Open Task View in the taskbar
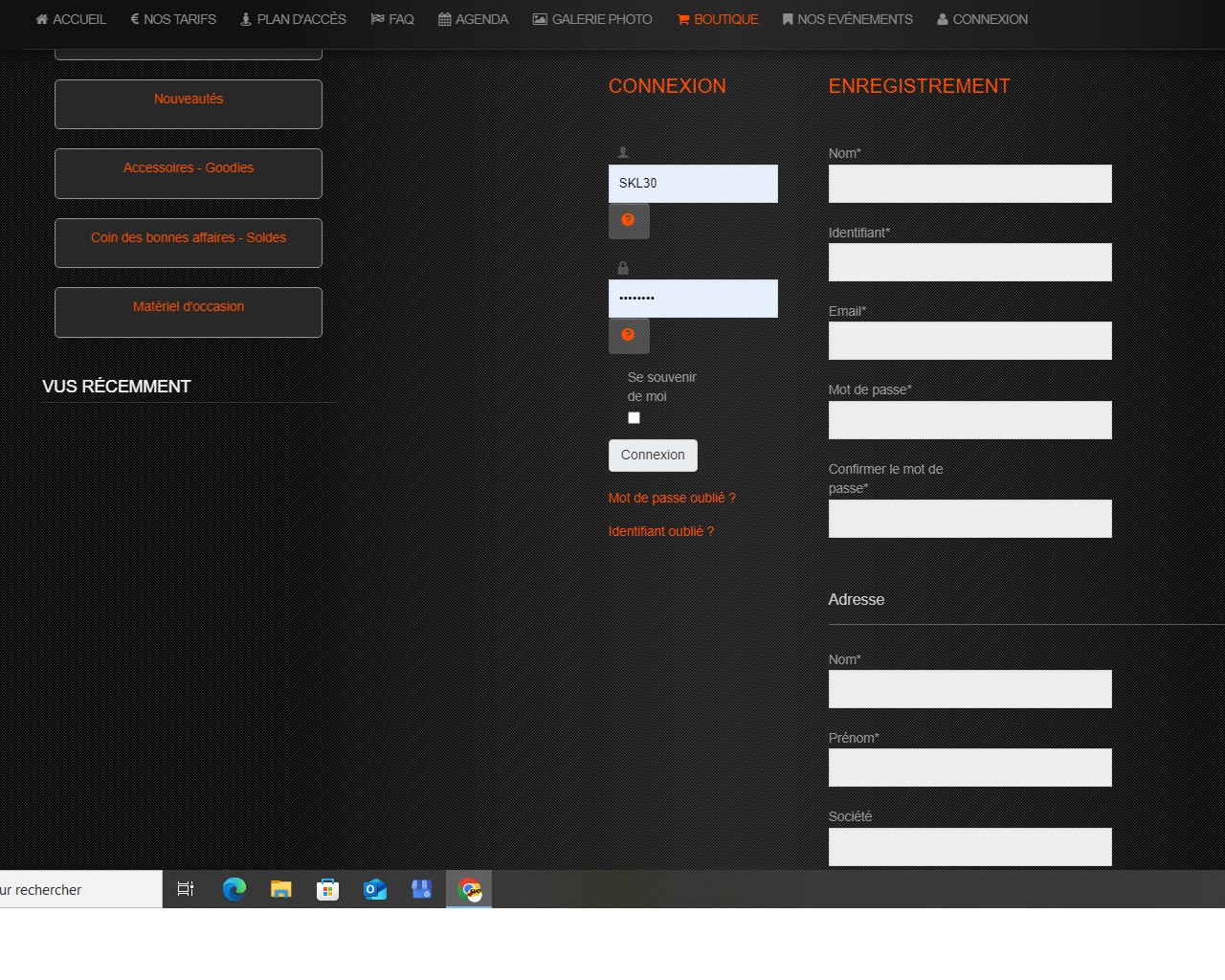The height and width of the screenshot is (980, 1225). [x=186, y=889]
